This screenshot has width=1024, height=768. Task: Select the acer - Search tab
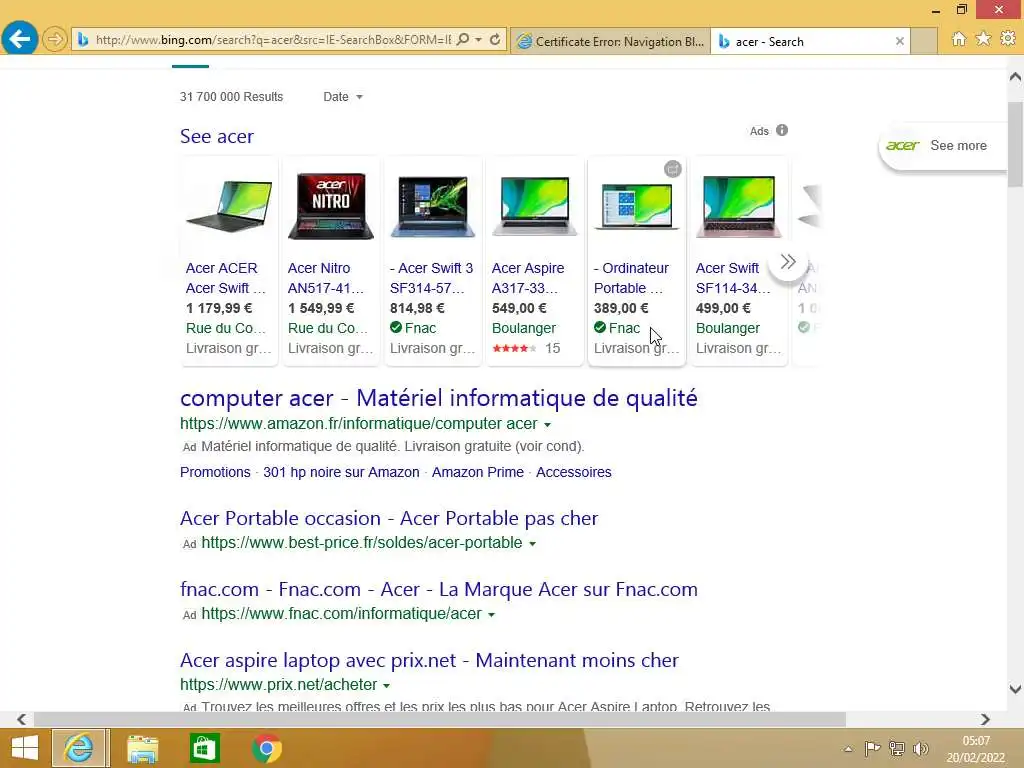tap(803, 41)
